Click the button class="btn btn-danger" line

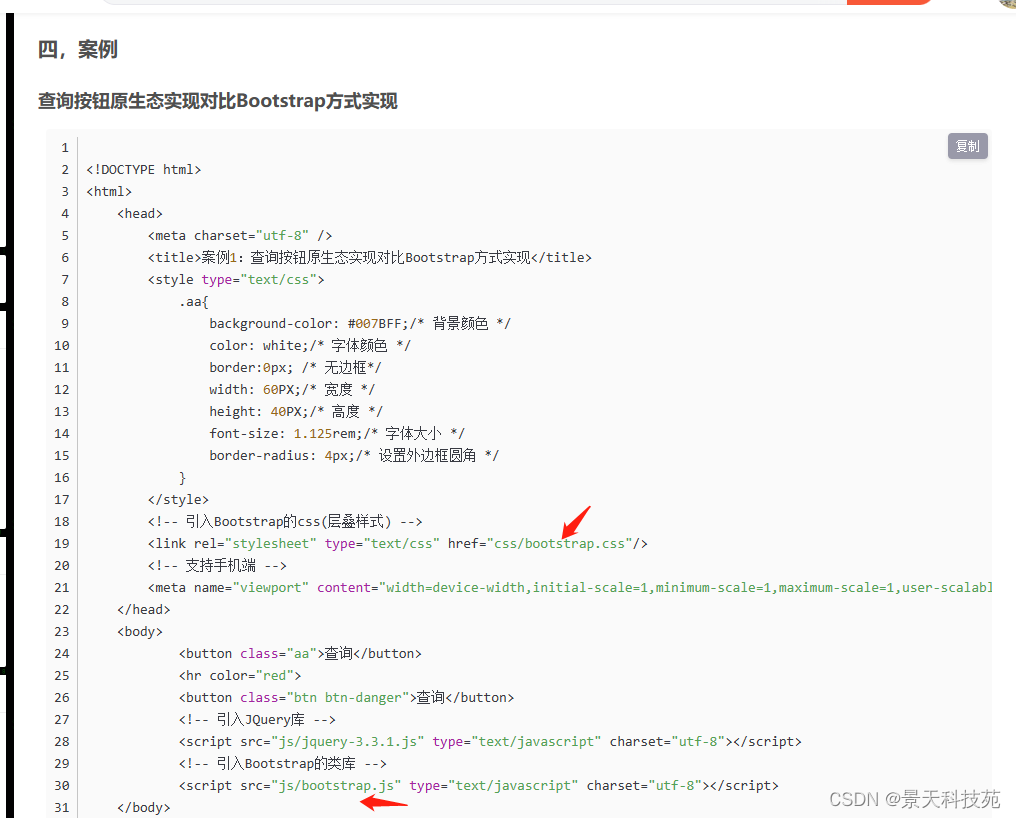click(347, 697)
